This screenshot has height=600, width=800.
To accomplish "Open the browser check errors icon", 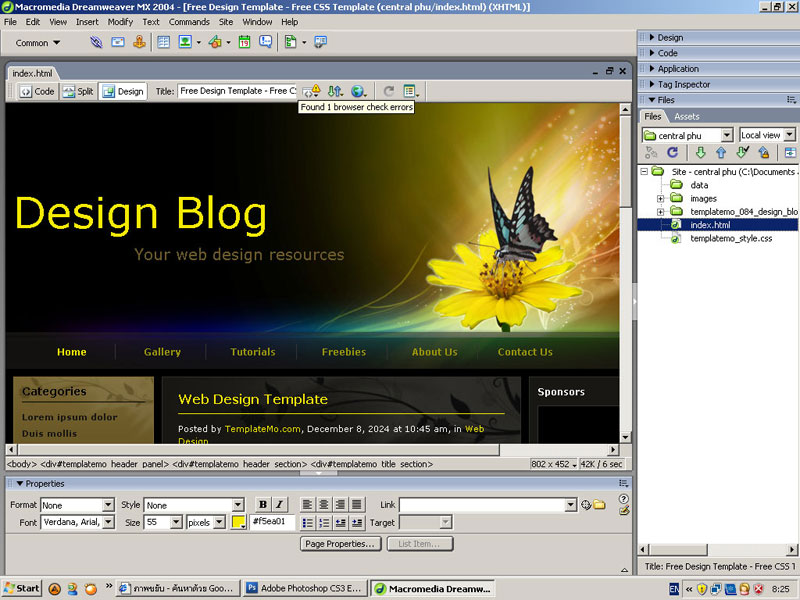I will (312, 91).
